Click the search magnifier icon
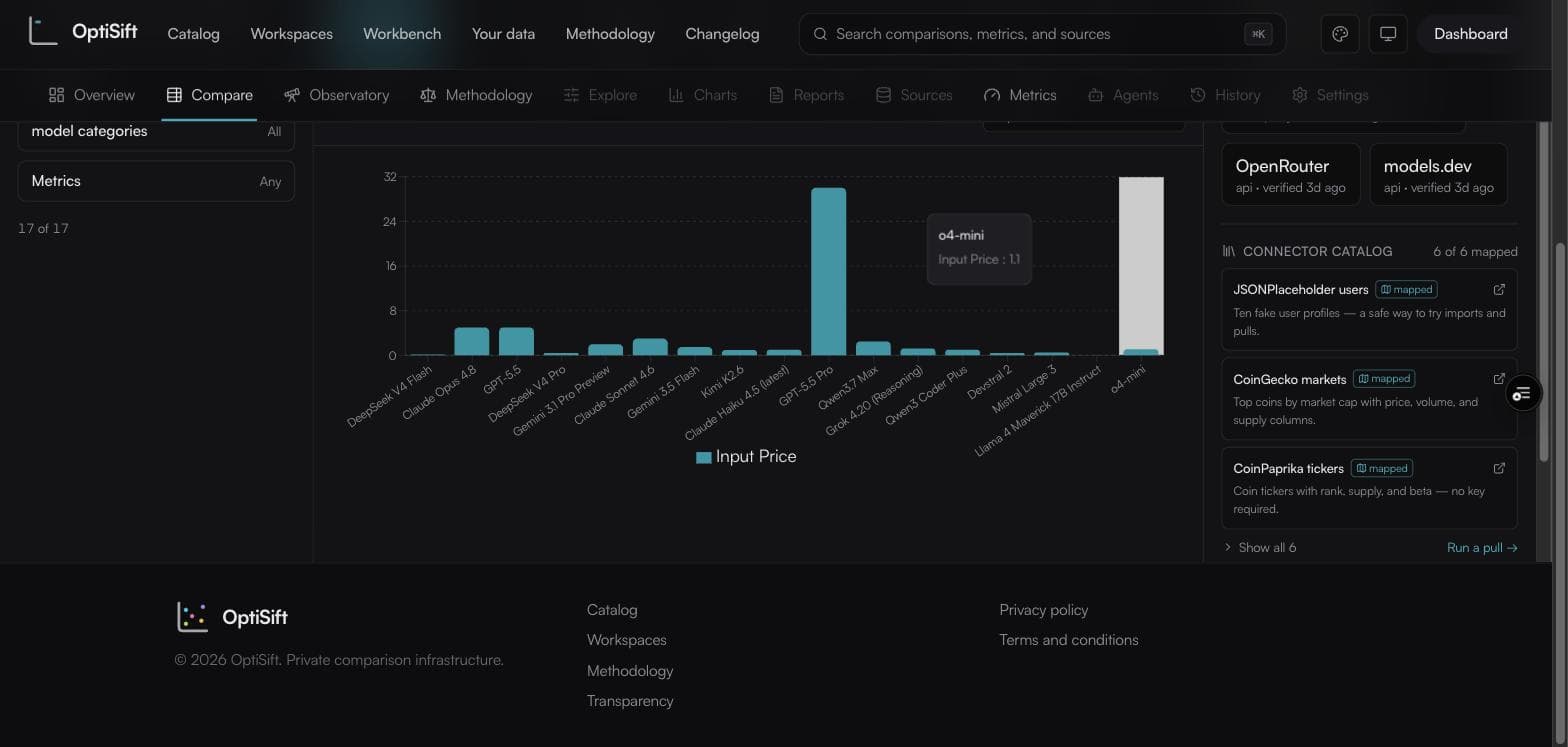 point(820,34)
